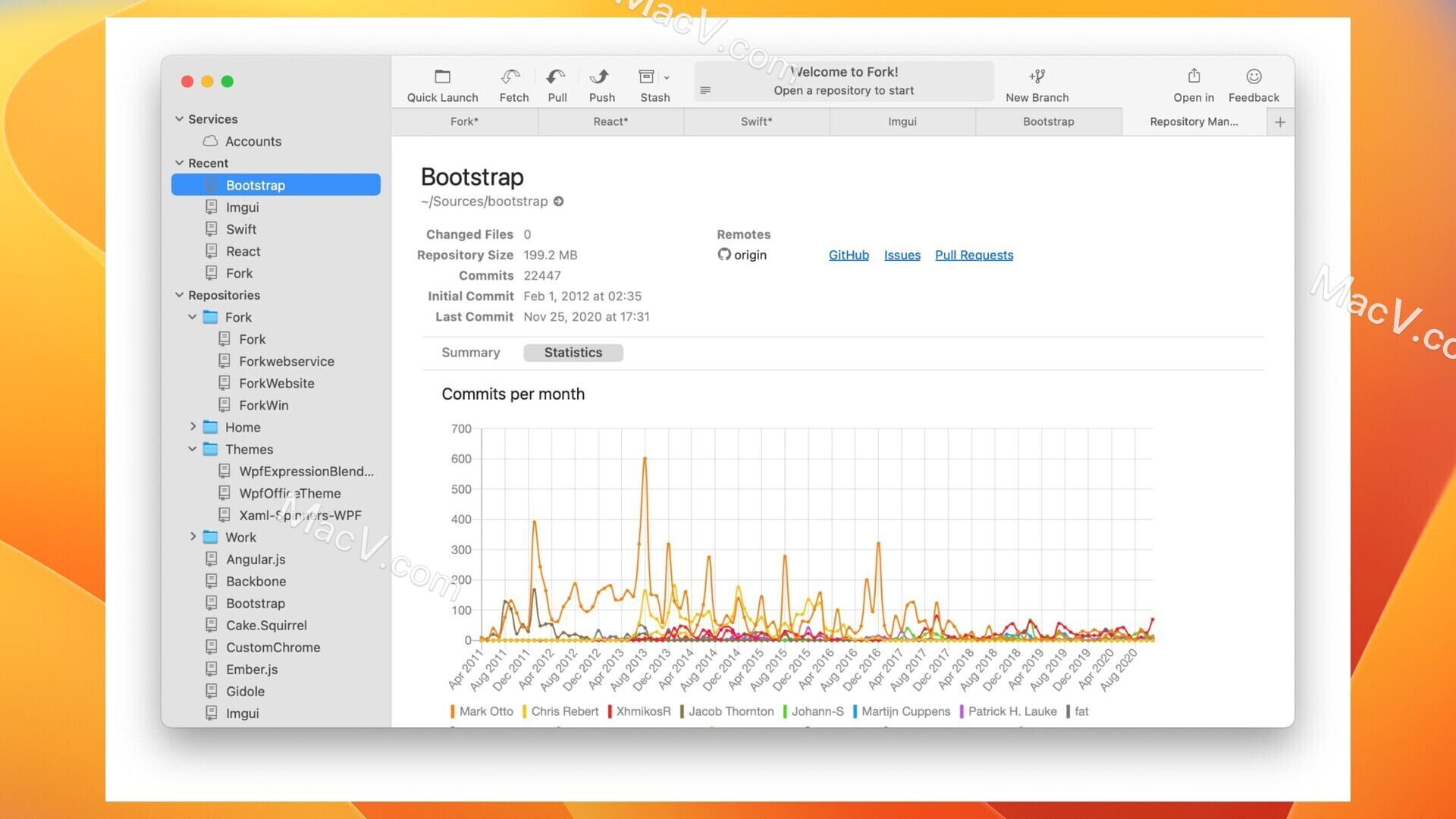Collapse the Fork folder
This screenshot has width=1456, height=819.
(193, 317)
